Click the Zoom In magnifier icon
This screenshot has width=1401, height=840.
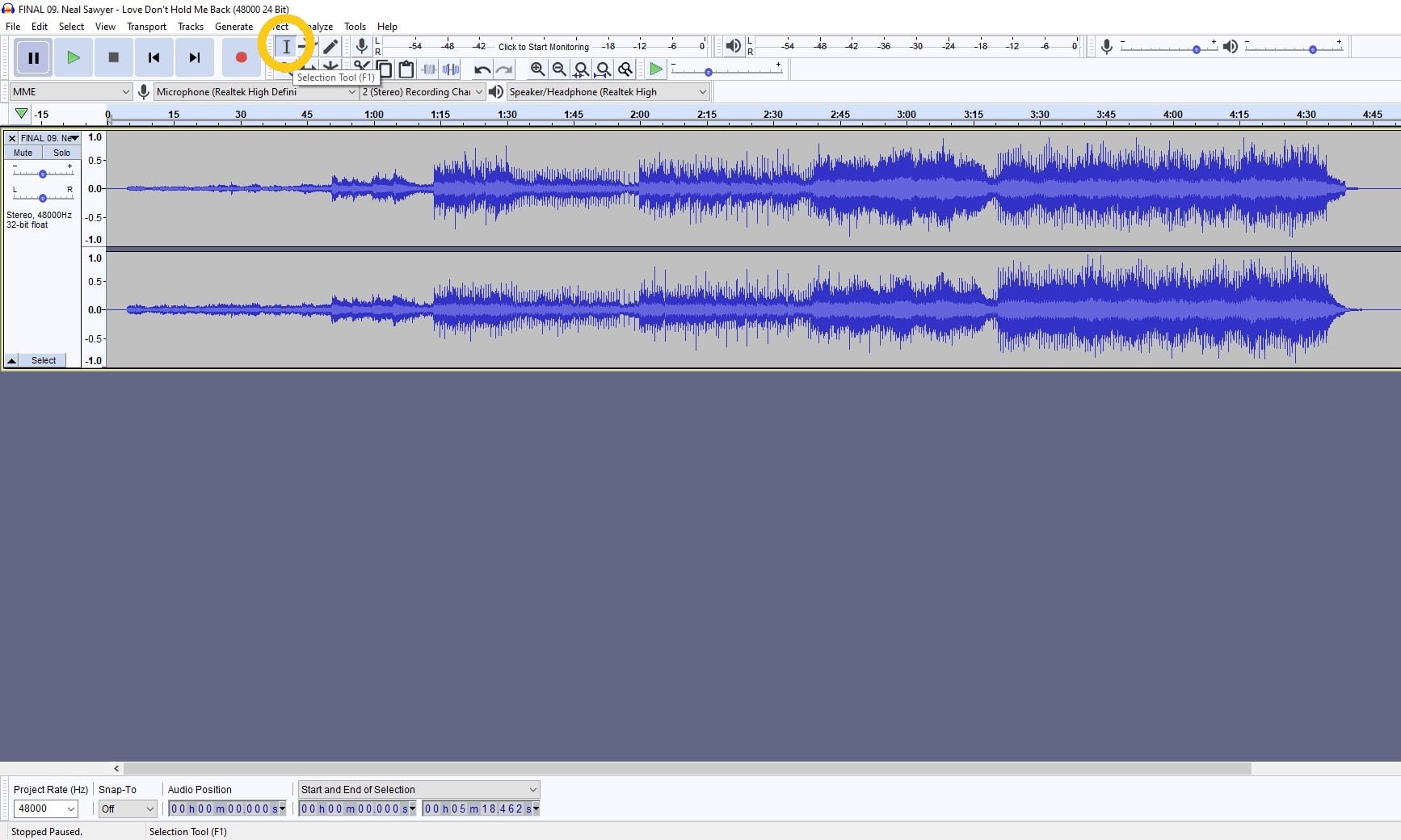(x=538, y=69)
